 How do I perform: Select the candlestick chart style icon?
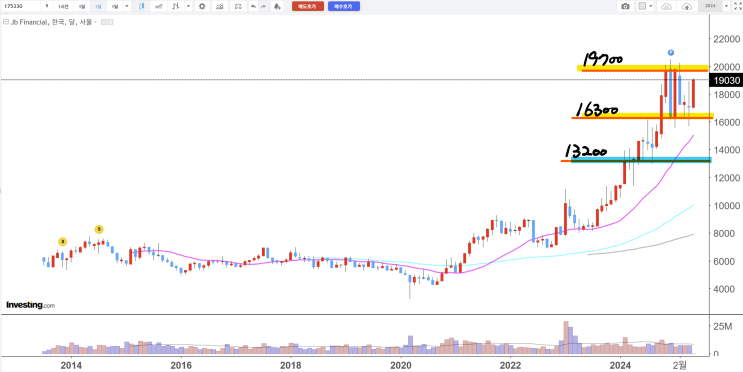(x=142, y=6)
